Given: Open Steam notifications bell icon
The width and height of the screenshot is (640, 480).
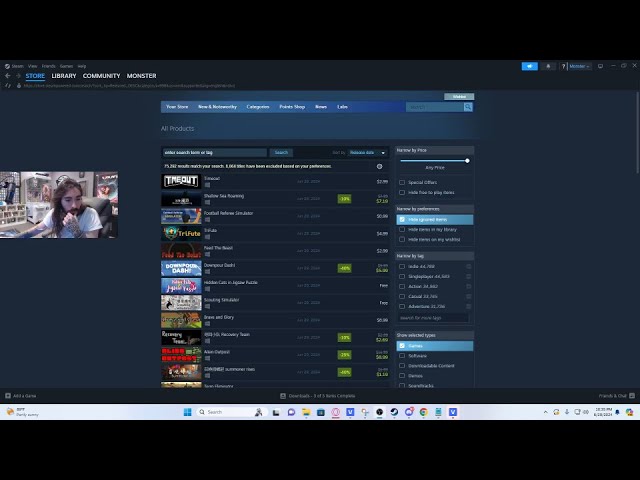Looking at the screenshot, I should click(548, 66).
